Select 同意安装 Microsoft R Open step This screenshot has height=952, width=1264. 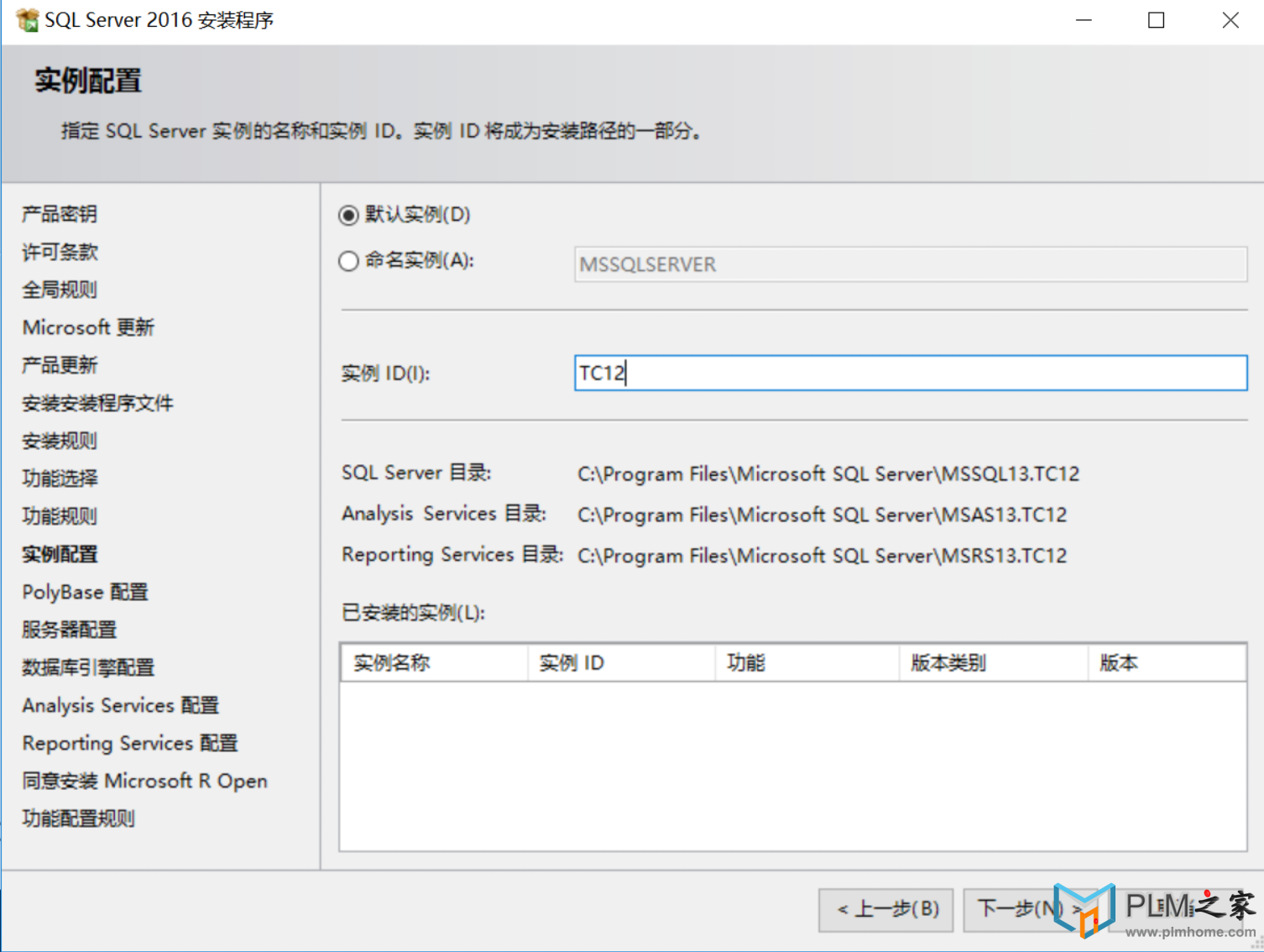point(144,781)
